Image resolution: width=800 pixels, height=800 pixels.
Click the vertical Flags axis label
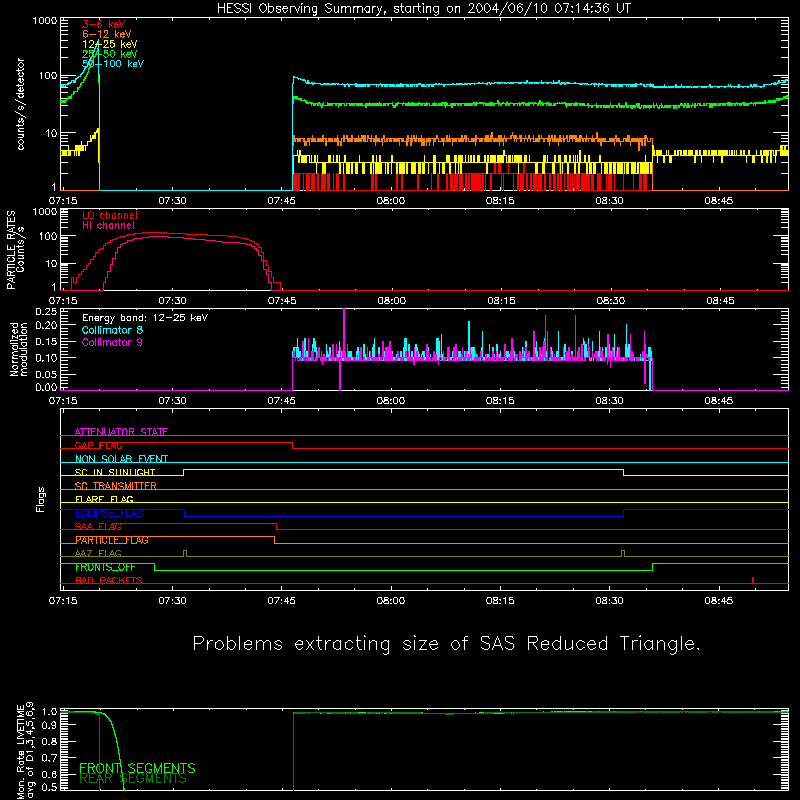40,499
